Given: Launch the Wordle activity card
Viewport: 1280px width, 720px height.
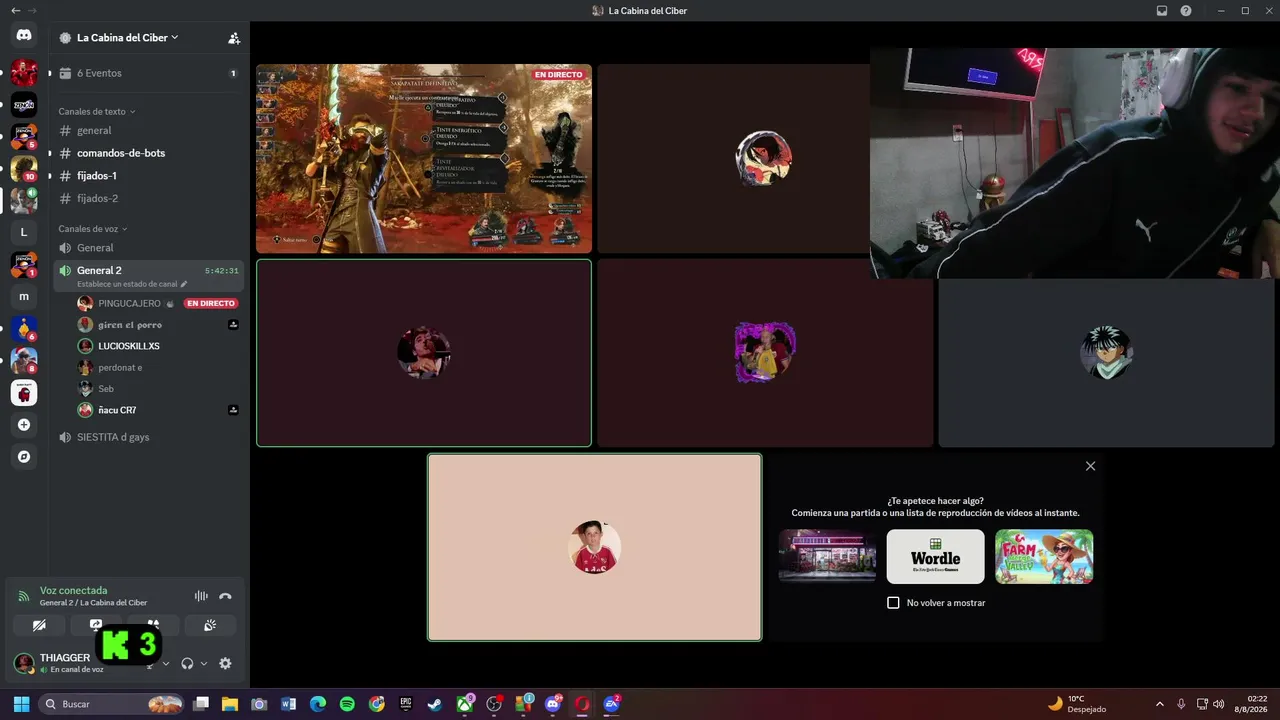Looking at the screenshot, I should [935, 556].
